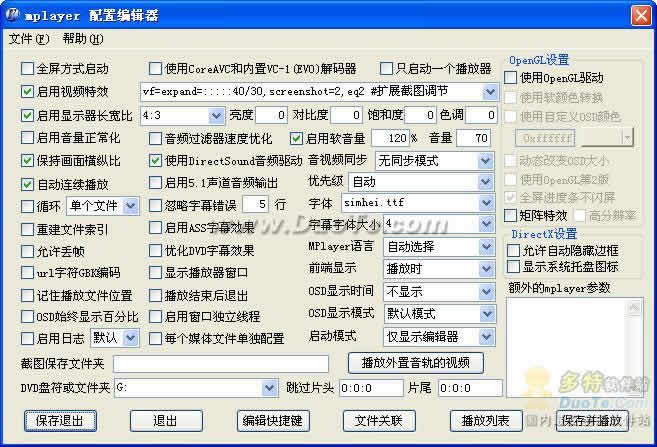
Task: Click the mplayer icon in the title bar
Action: [13, 13]
